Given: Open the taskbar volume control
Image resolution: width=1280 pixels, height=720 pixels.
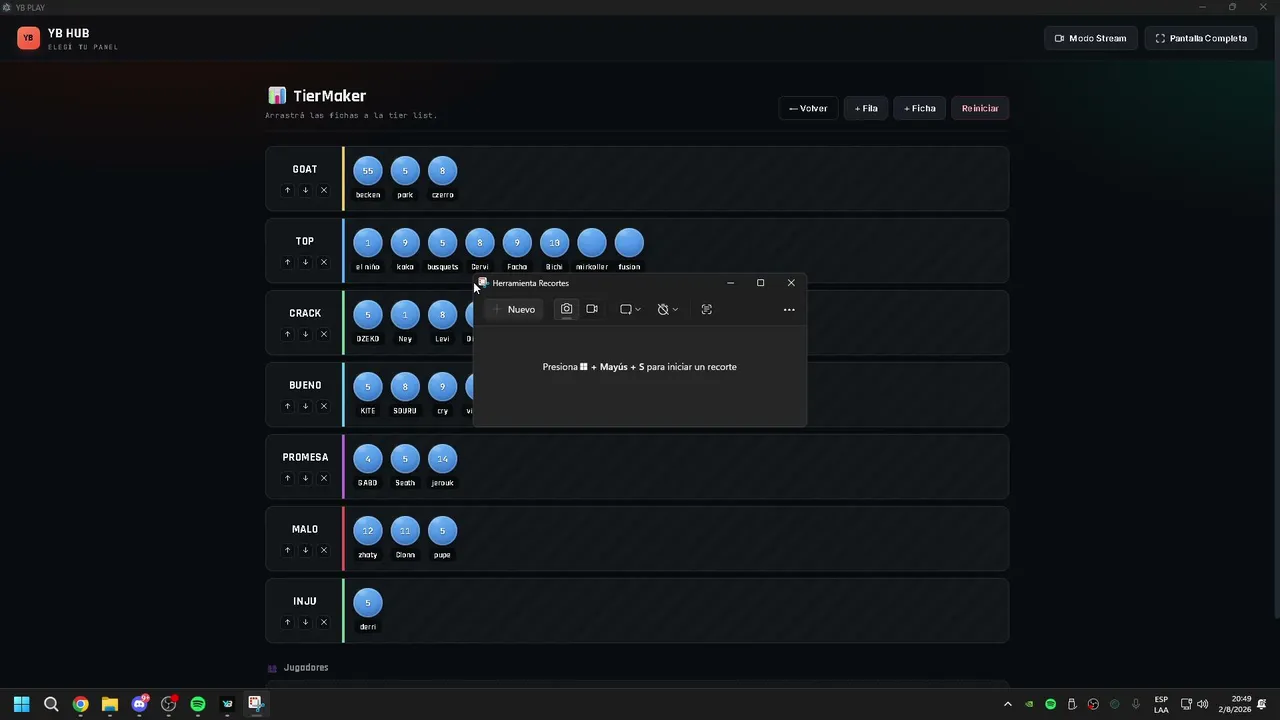Looking at the screenshot, I should click(x=1203, y=704).
